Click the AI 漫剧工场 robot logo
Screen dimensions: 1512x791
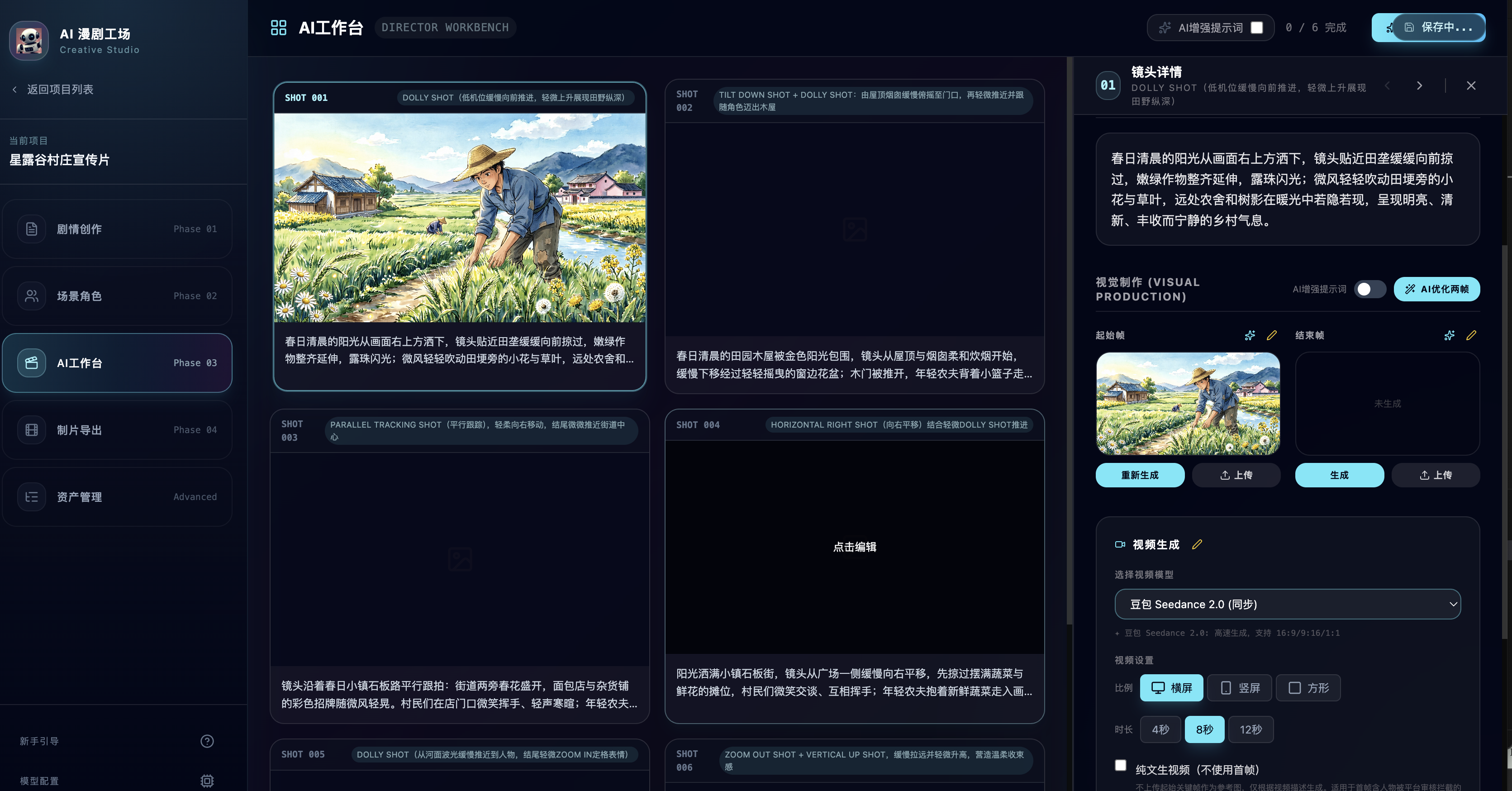coord(29,41)
